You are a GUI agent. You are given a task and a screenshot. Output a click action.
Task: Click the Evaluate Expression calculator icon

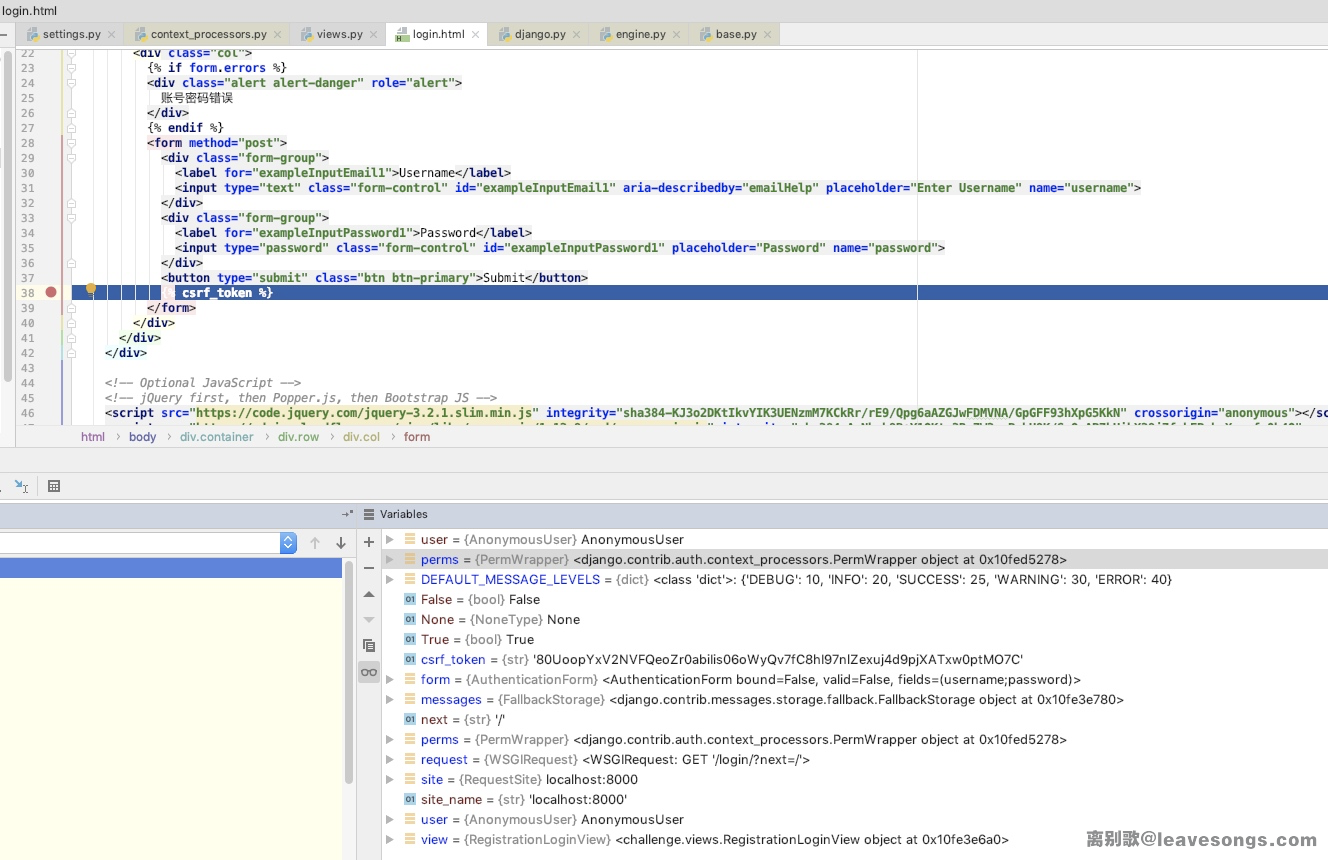pos(54,486)
